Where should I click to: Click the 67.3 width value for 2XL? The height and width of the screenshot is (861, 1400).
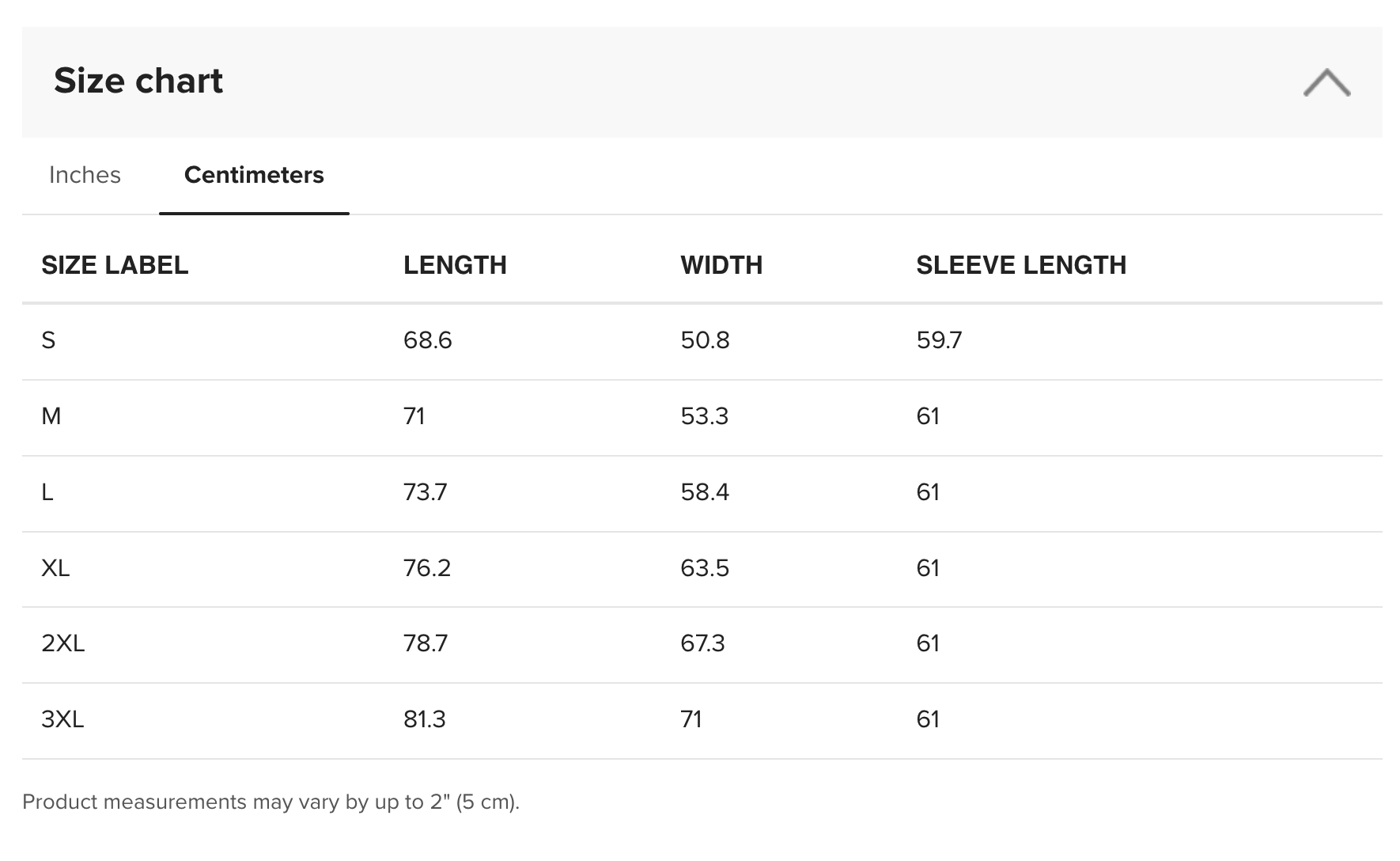click(x=702, y=643)
